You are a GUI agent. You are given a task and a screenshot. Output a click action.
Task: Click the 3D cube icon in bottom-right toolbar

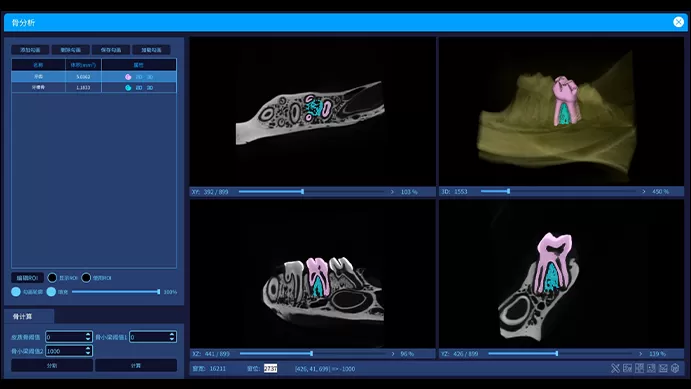click(x=675, y=368)
